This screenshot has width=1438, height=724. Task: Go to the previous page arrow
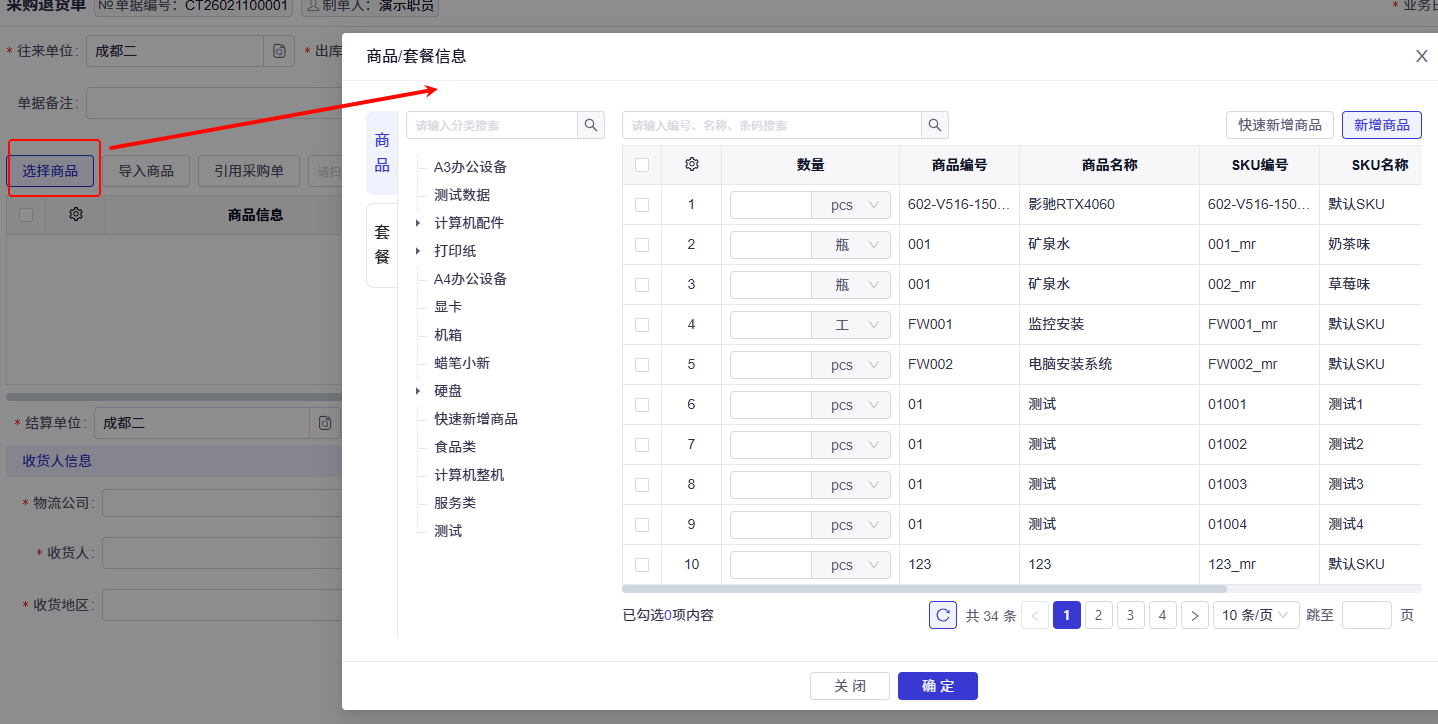coord(1037,615)
